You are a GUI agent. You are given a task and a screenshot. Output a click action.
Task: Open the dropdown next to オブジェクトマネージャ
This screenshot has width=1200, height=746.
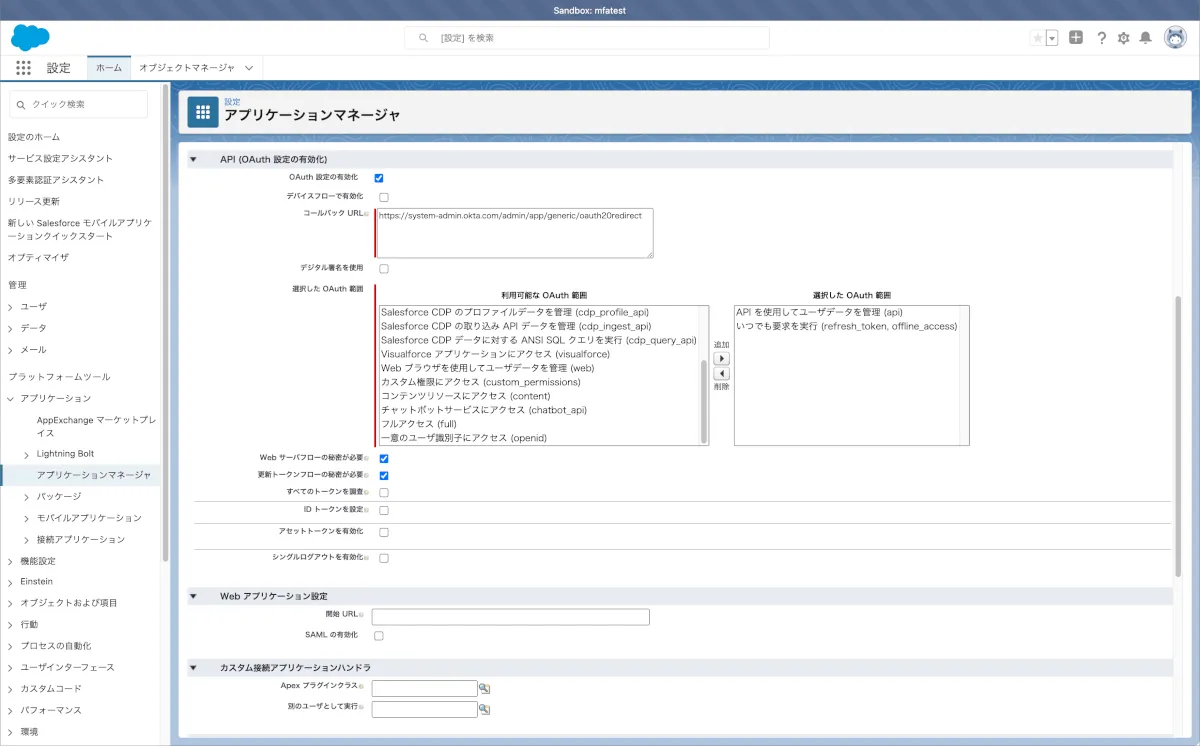(x=249, y=68)
